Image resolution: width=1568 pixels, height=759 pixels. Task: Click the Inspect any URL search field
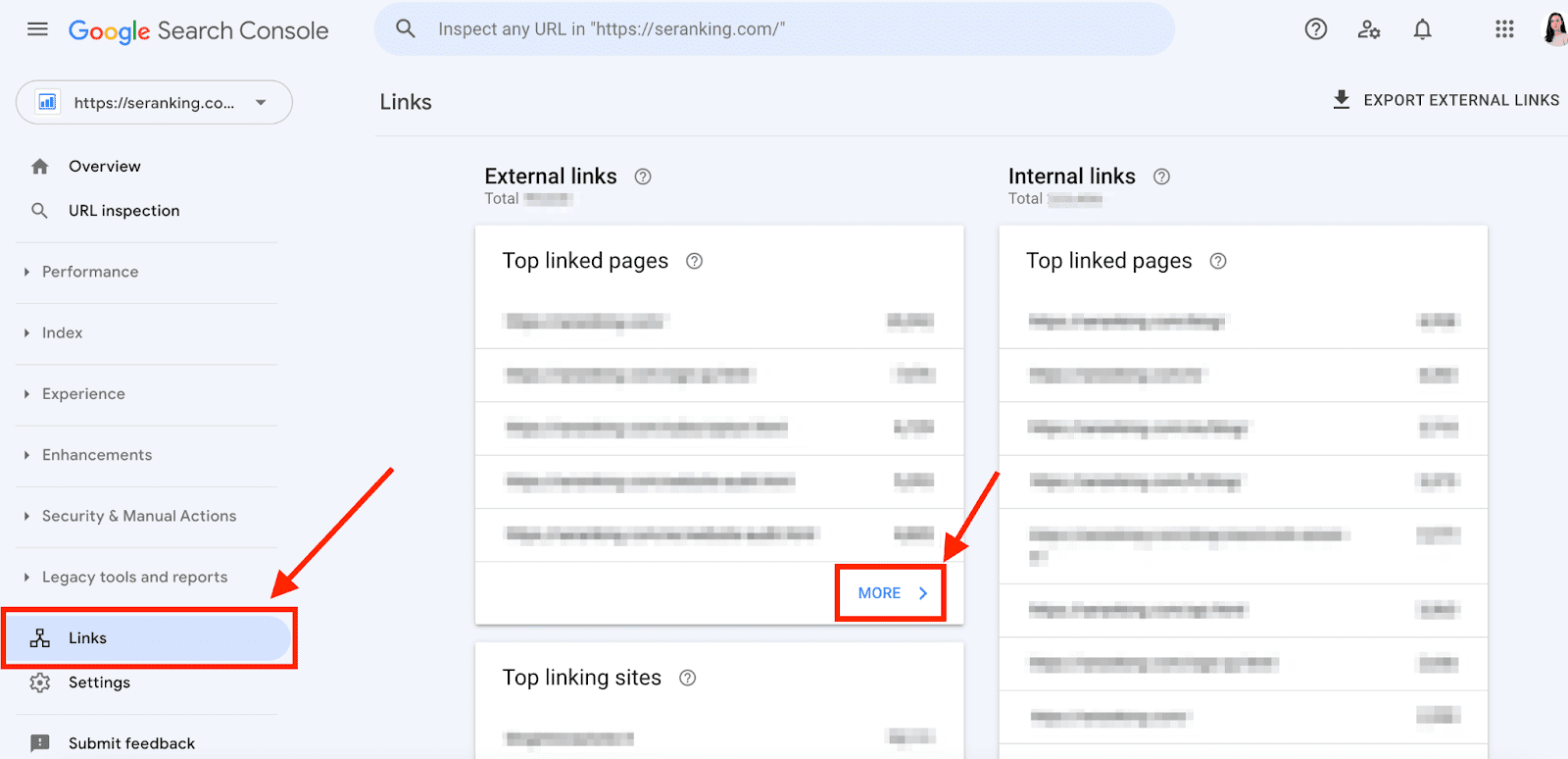774,29
